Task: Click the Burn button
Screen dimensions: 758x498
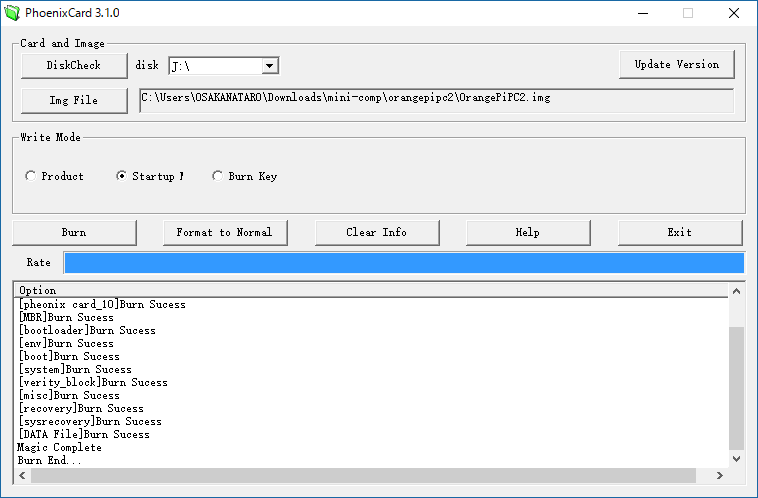Action: [x=74, y=233]
